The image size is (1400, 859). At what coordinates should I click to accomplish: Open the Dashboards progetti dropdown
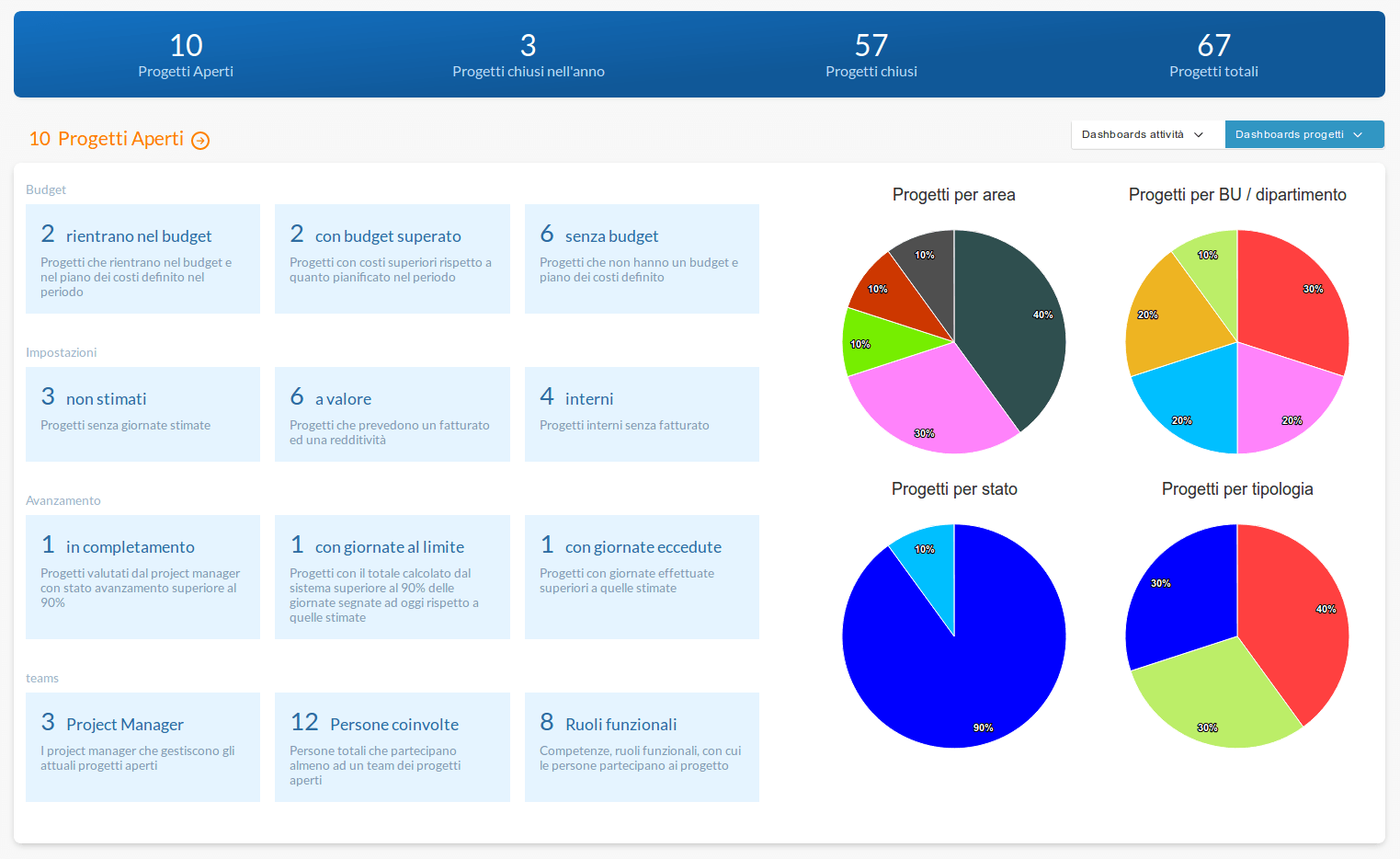pos(1303,134)
